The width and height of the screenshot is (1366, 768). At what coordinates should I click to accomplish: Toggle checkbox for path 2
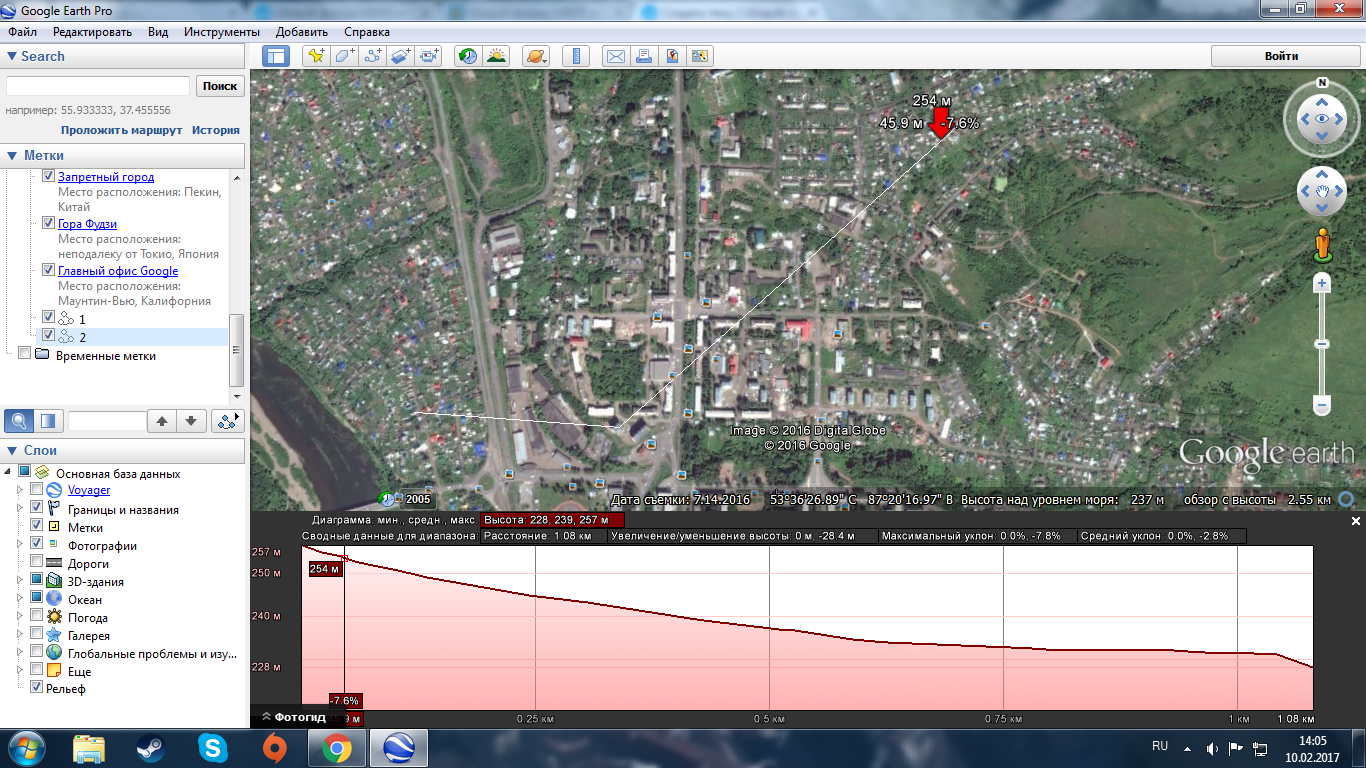click(48, 335)
